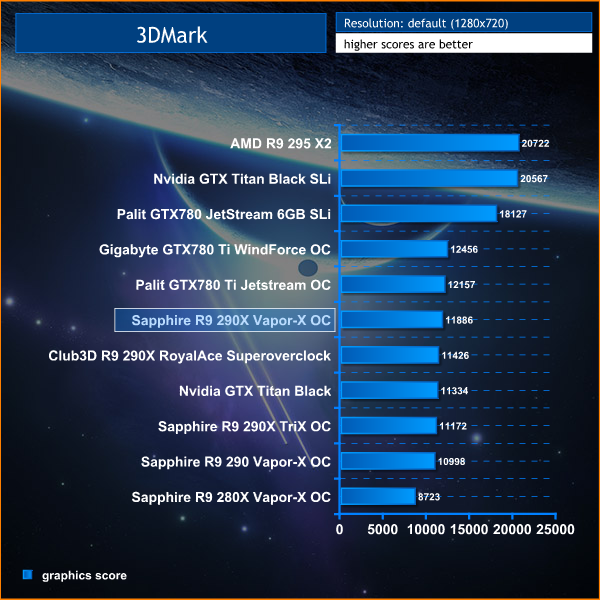Click the score value 11426

pos(455,355)
